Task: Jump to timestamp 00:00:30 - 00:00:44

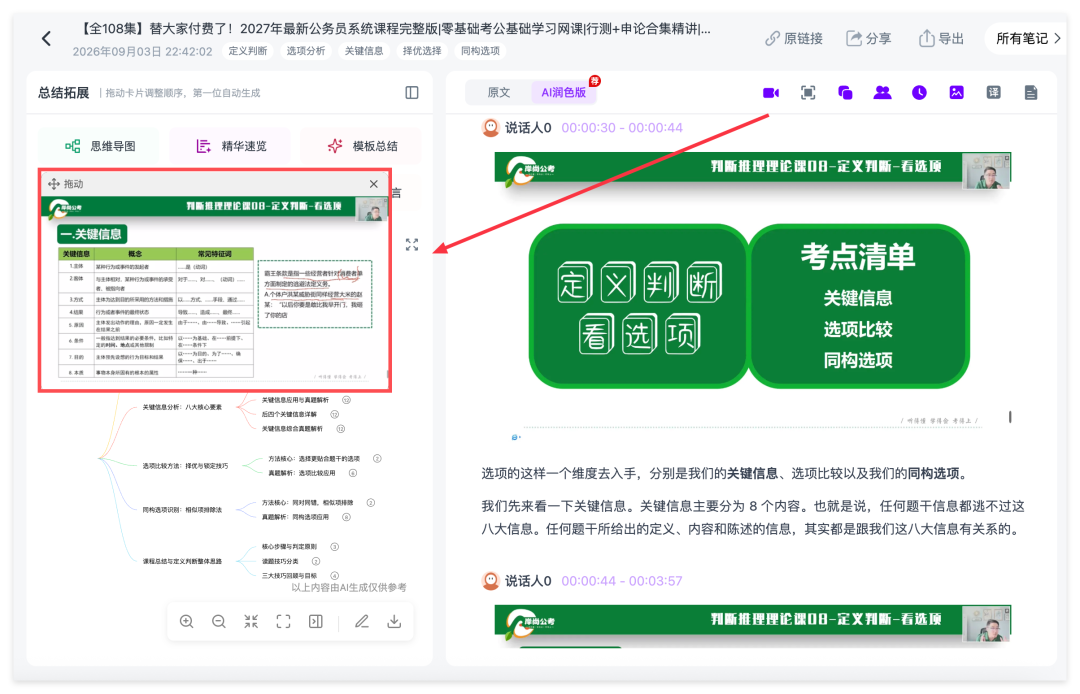Action: click(x=622, y=127)
